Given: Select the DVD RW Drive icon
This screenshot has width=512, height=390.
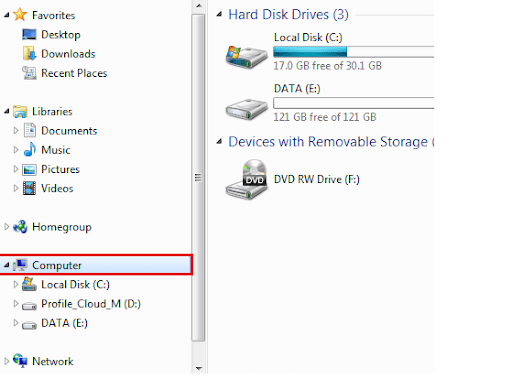Looking at the screenshot, I should coord(246,179).
